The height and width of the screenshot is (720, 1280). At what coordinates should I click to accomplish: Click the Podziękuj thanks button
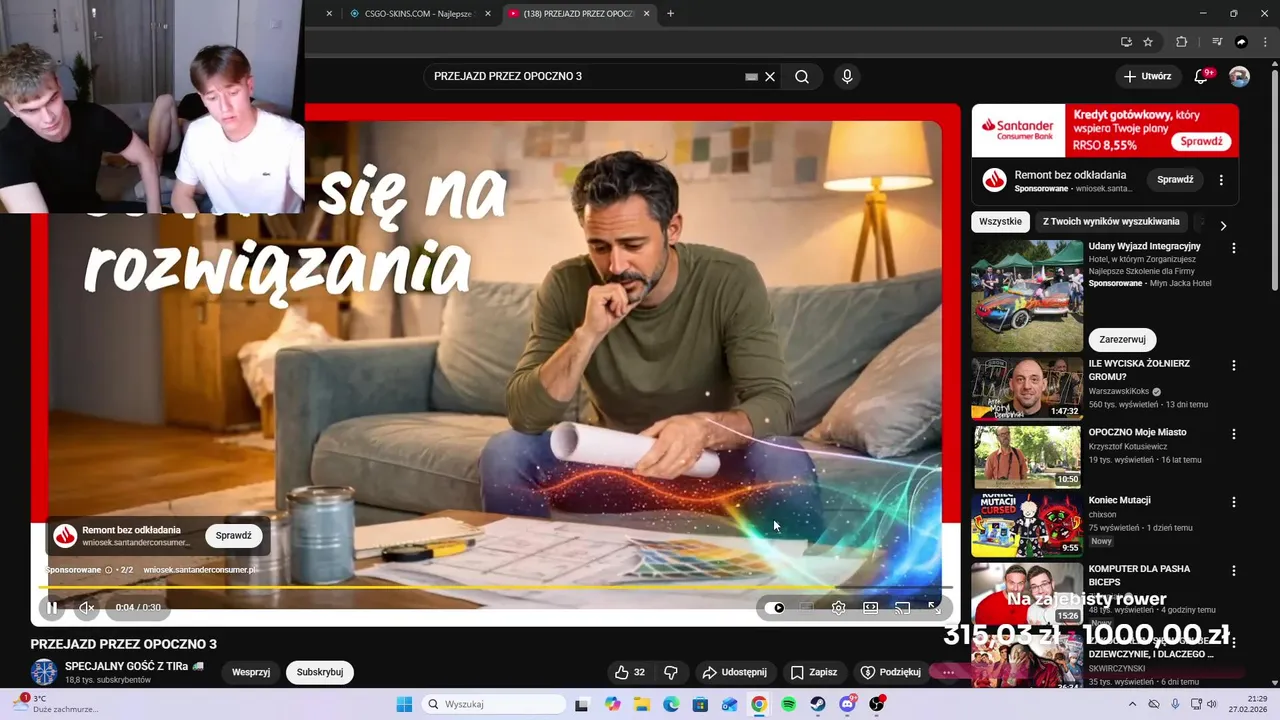tap(891, 672)
